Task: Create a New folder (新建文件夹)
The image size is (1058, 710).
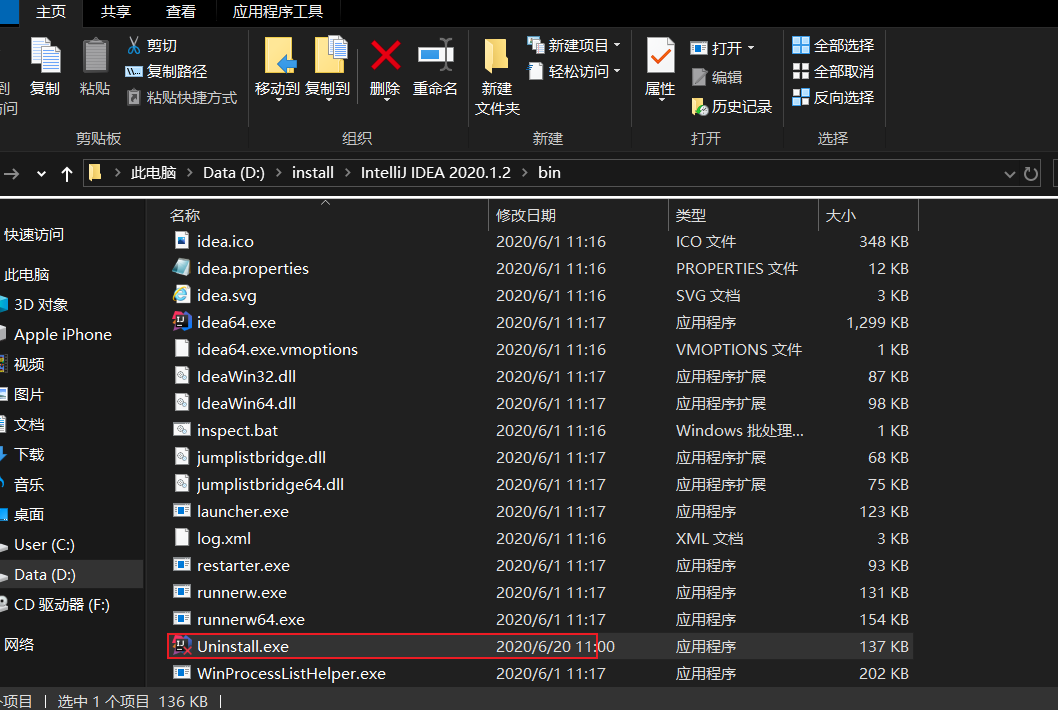Action: 497,77
